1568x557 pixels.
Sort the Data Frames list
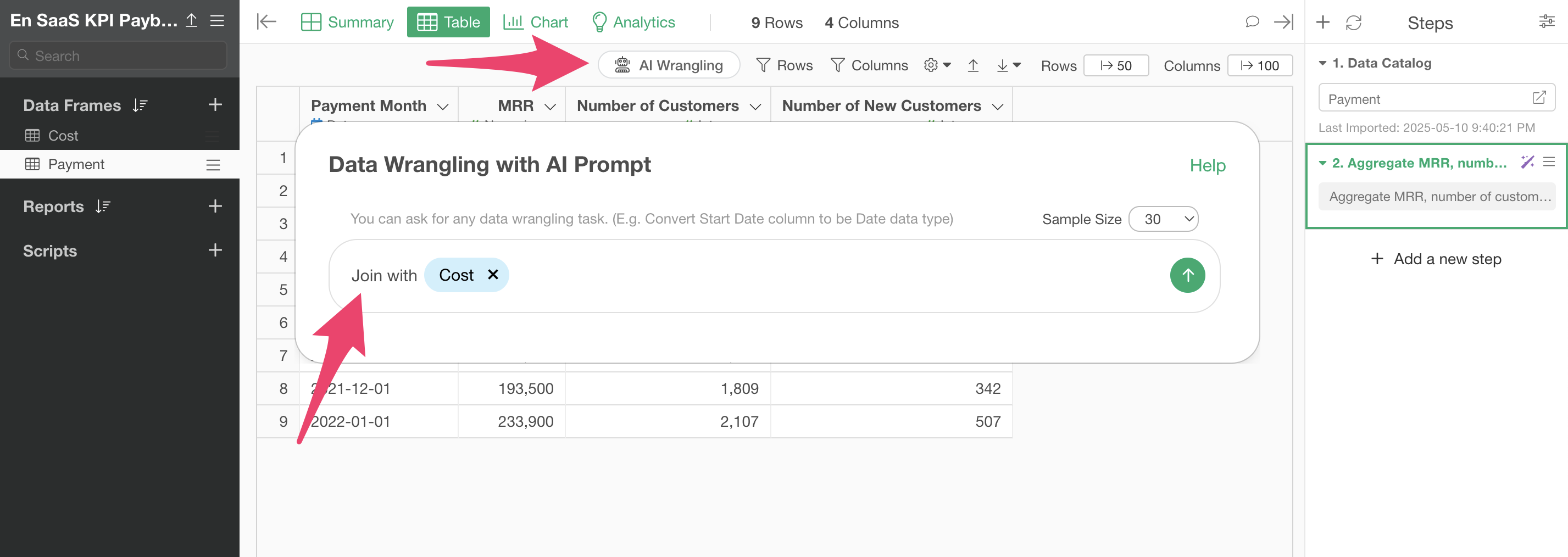(x=140, y=105)
